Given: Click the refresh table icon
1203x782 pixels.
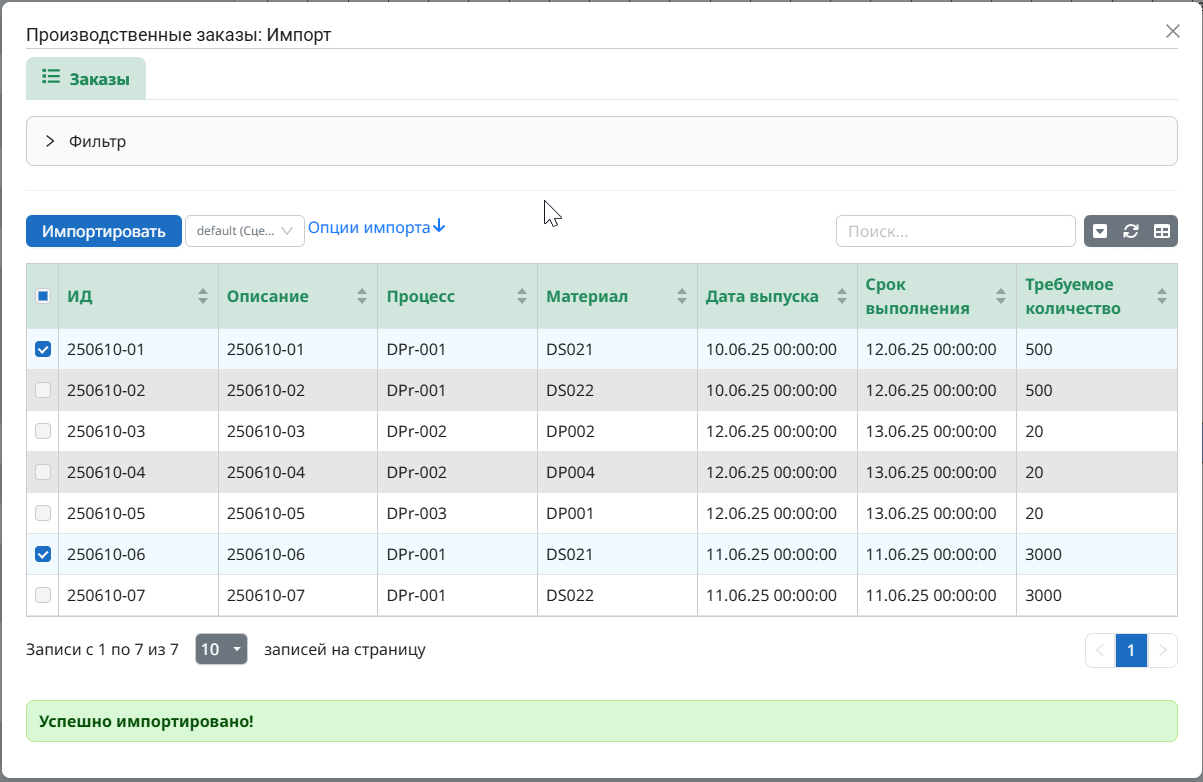Looking at the screenshot, I should pyautogui.click(x=1131, y=231).
